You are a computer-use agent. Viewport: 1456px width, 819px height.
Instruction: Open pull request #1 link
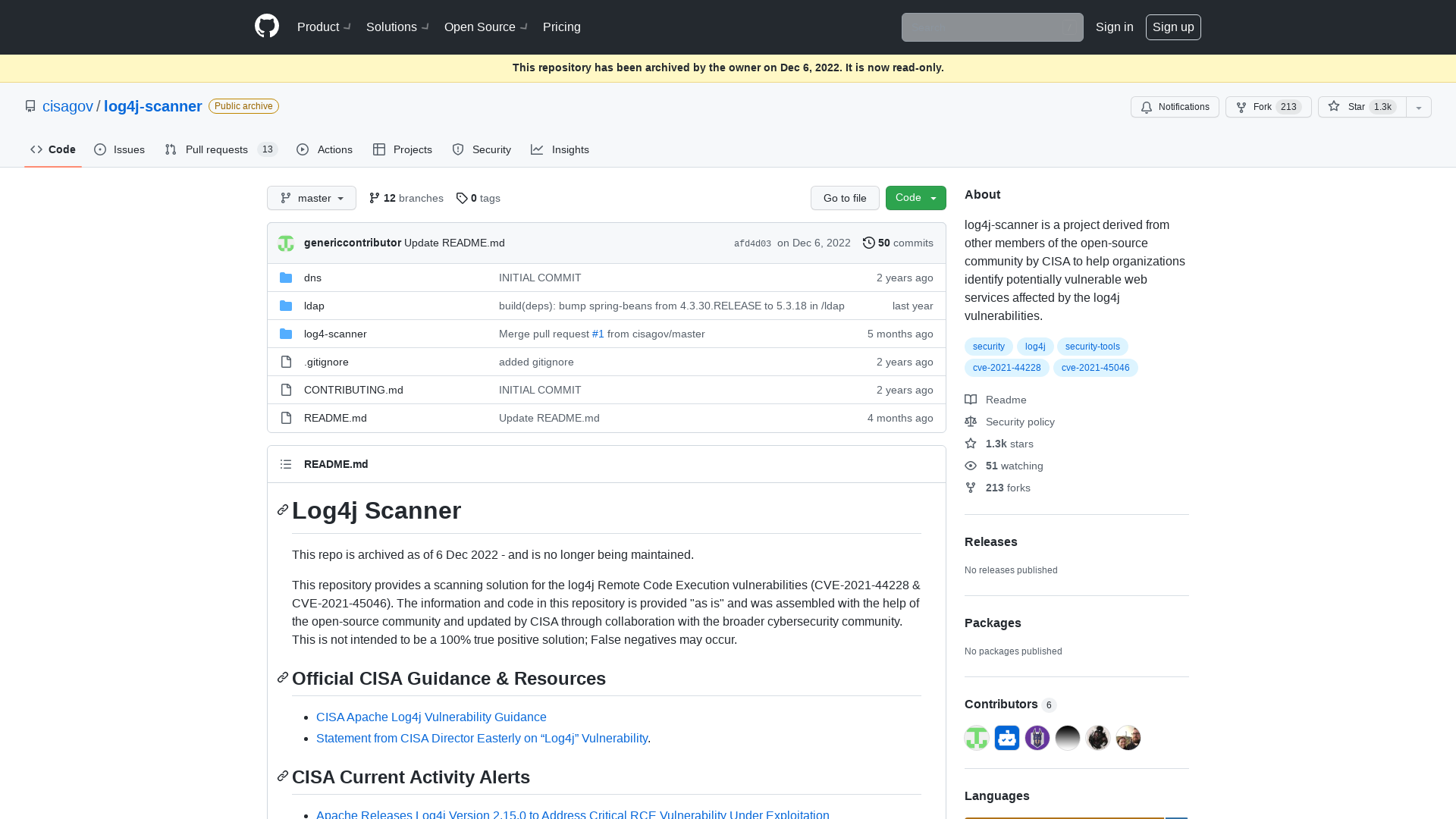click(598, 334)
